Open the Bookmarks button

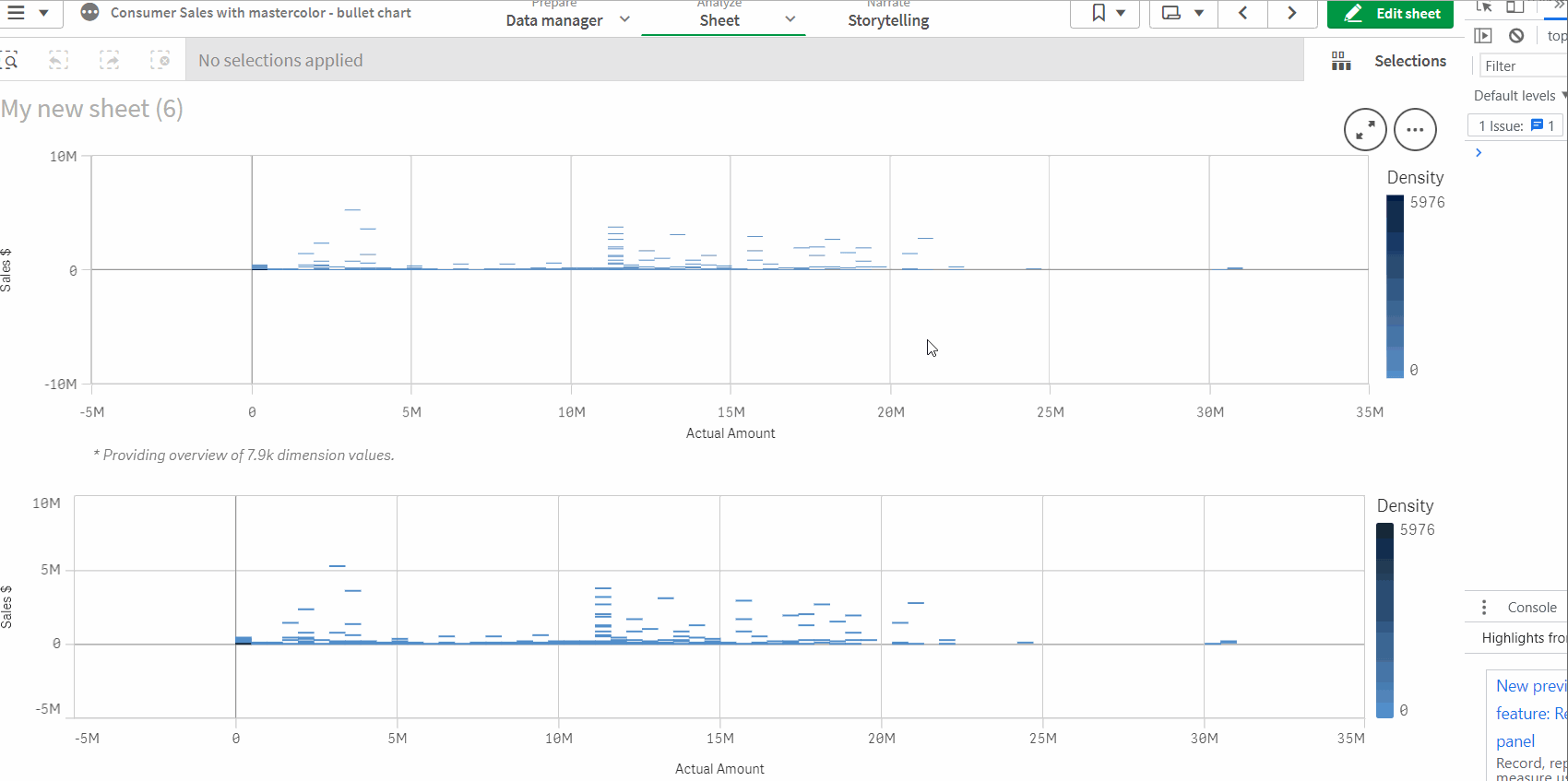1104,13
